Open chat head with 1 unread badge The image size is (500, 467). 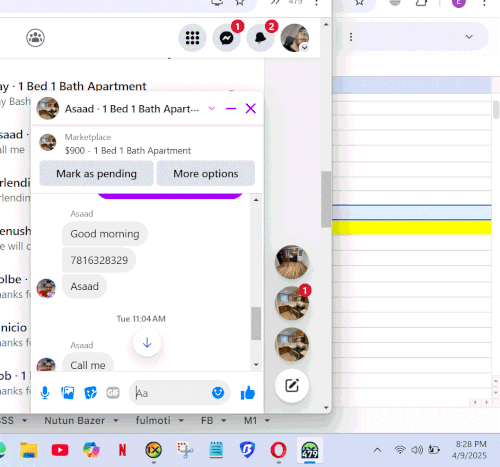point(292,303)
